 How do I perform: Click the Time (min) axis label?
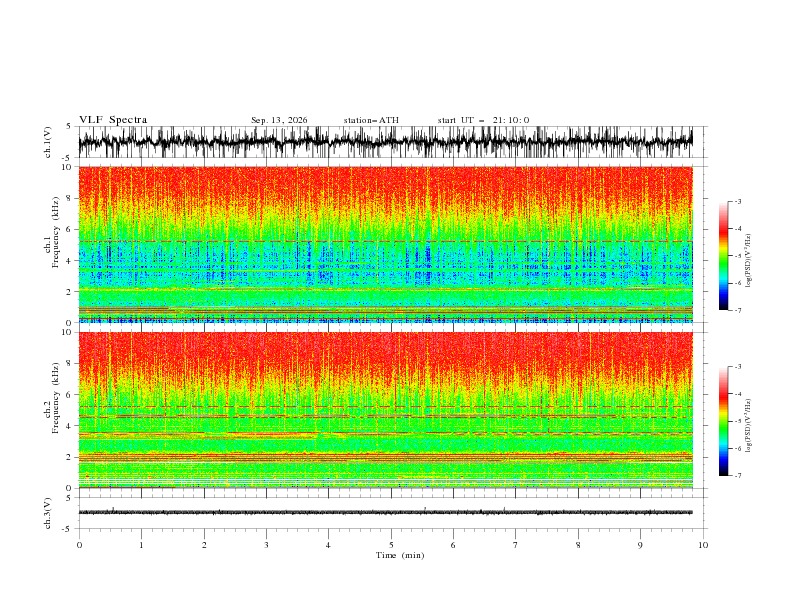[400, 555]
